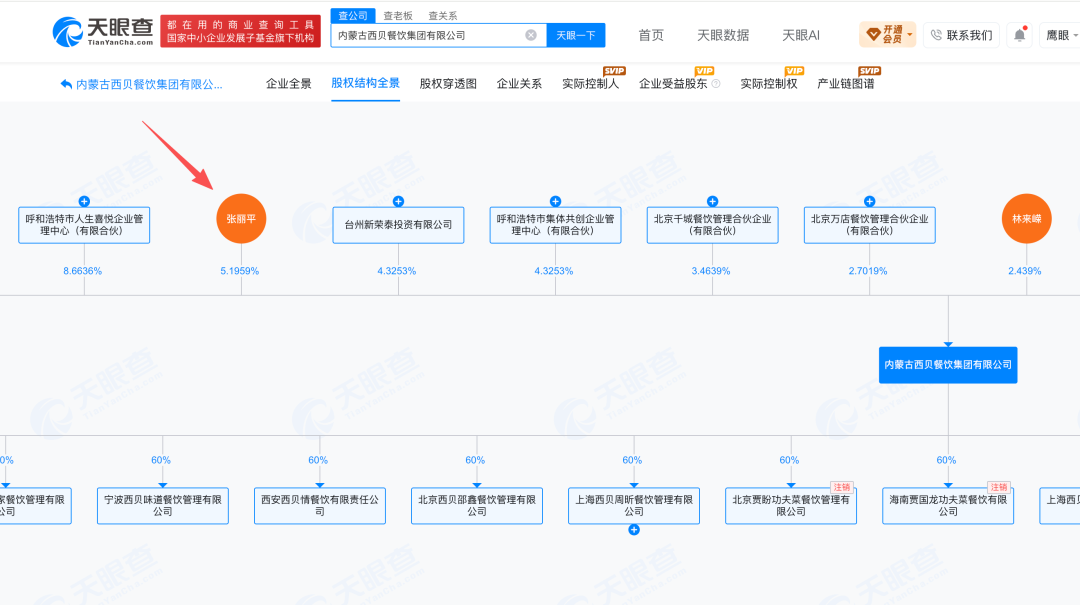The height and width of the screenshot is (605, 1080).
Task: Expand shareholders above 呼和浩特市人生喜悦企业管理中心
Action: click(x=84, y=201)
